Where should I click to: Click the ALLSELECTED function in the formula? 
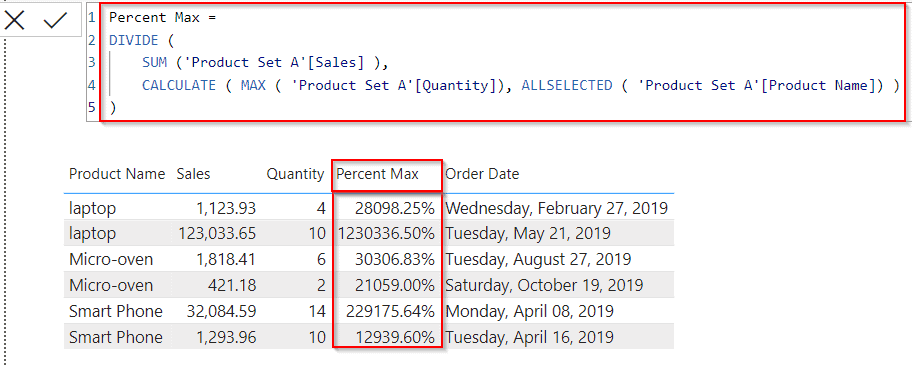pyautogui.click(x=567, y=85)
